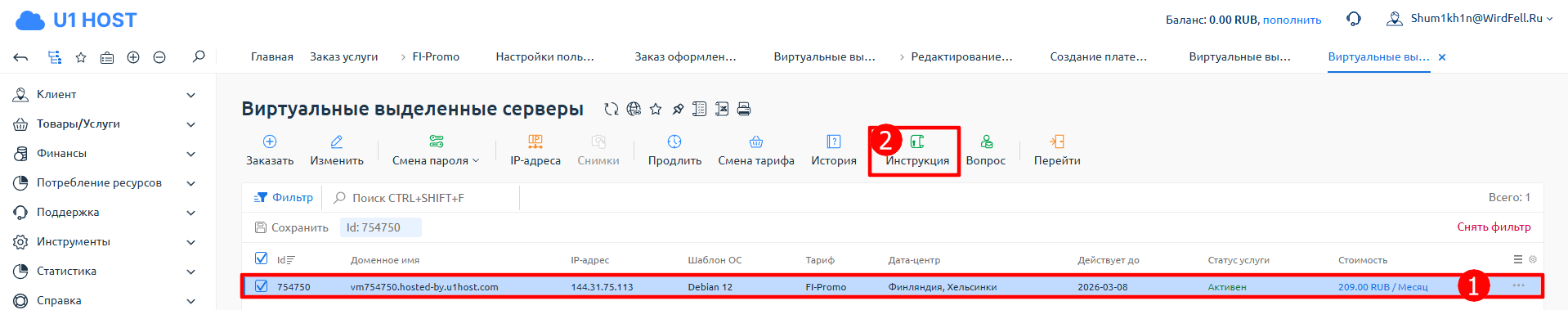Expand the Справка menu section
This screenshot has height=310, width=1568.
click(105, 300)
